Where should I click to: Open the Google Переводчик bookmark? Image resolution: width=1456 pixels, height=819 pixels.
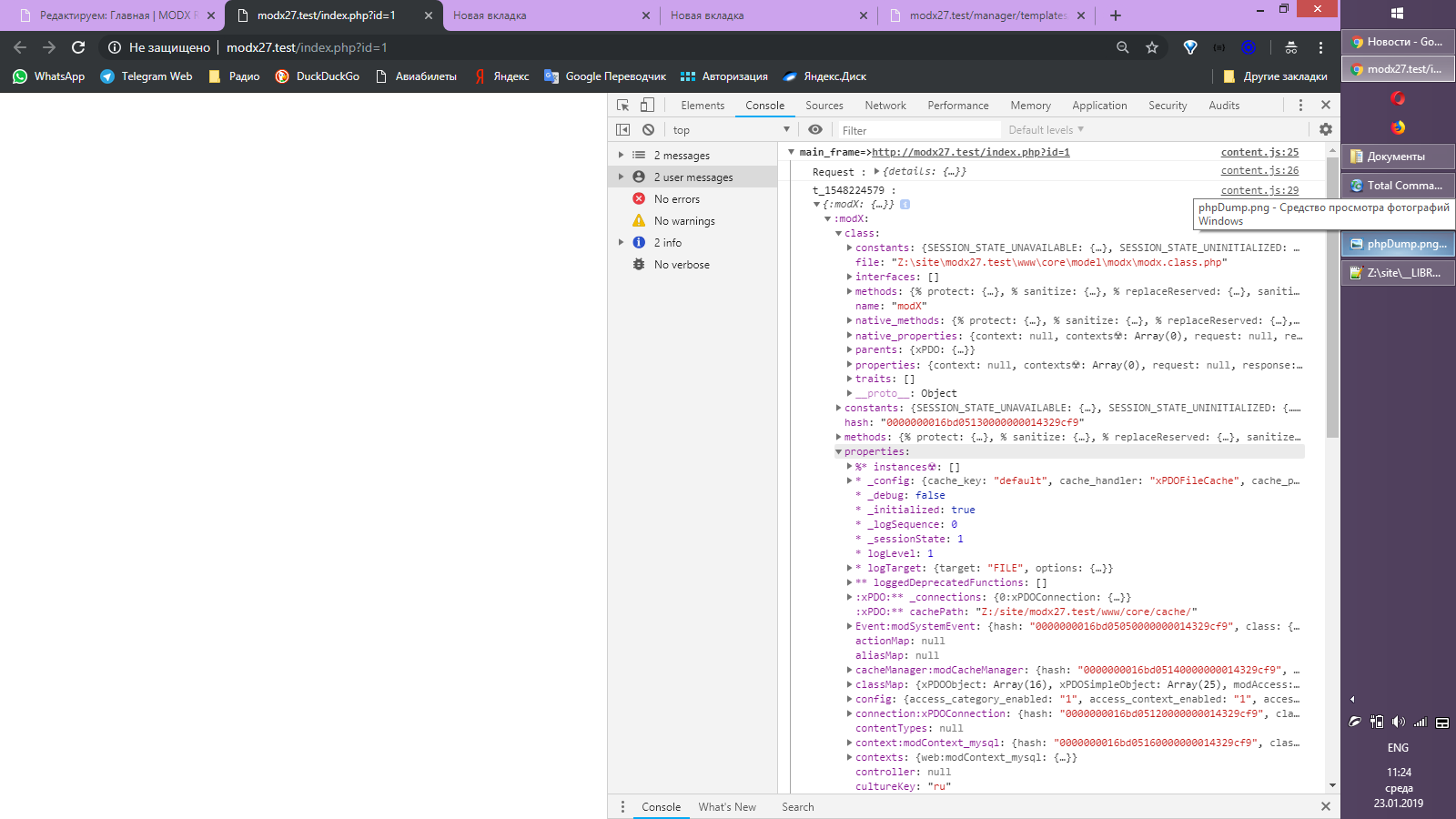click(x=605, y=76)
